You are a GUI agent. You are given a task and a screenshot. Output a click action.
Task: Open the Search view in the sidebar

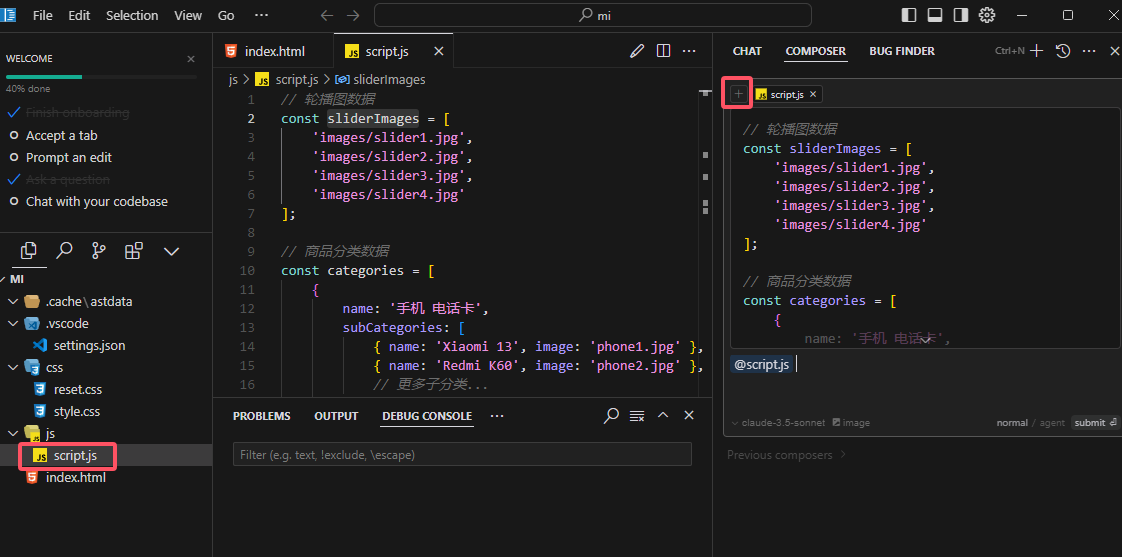(64, 251)
